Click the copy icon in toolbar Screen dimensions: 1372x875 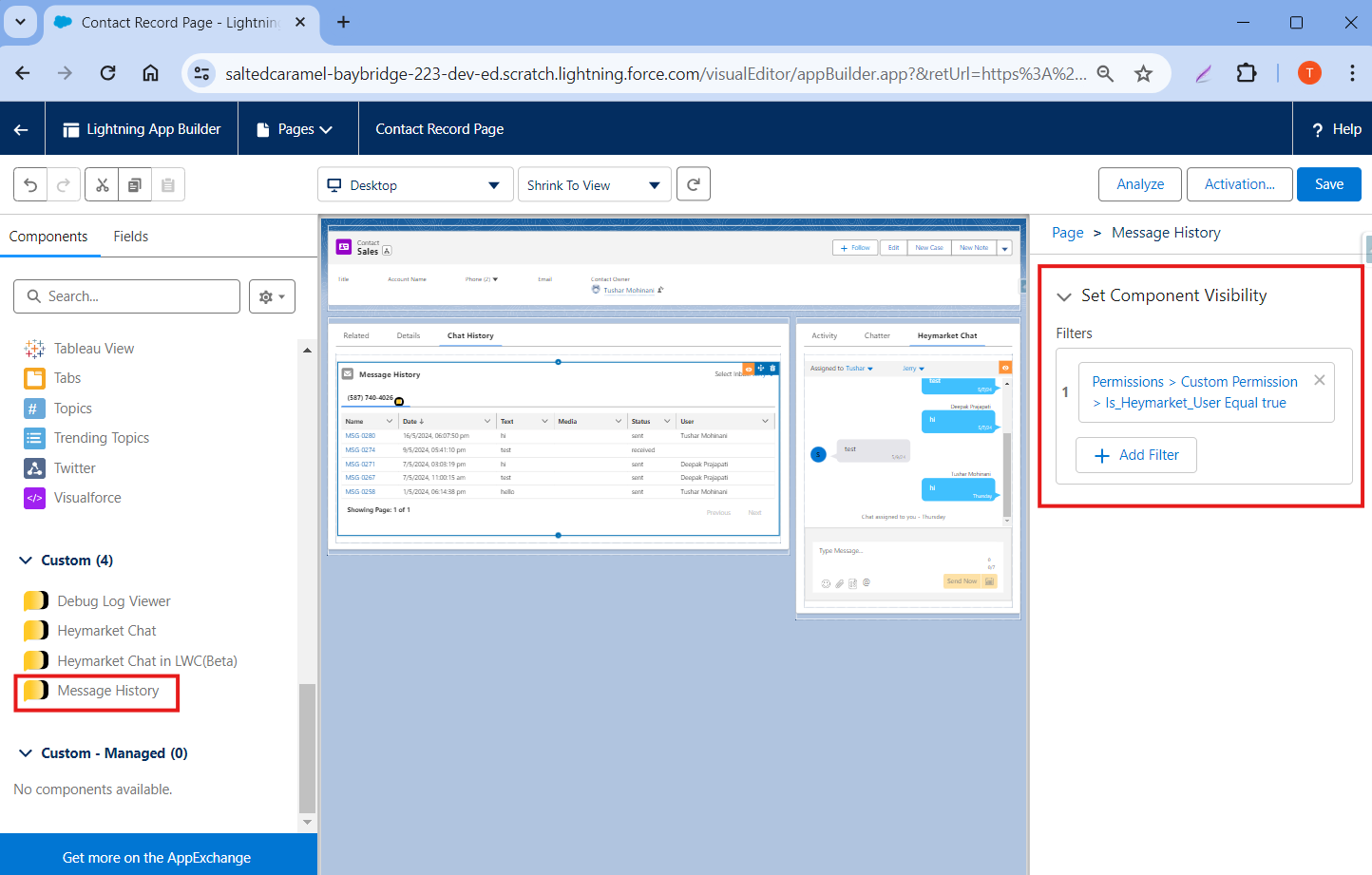135,184
